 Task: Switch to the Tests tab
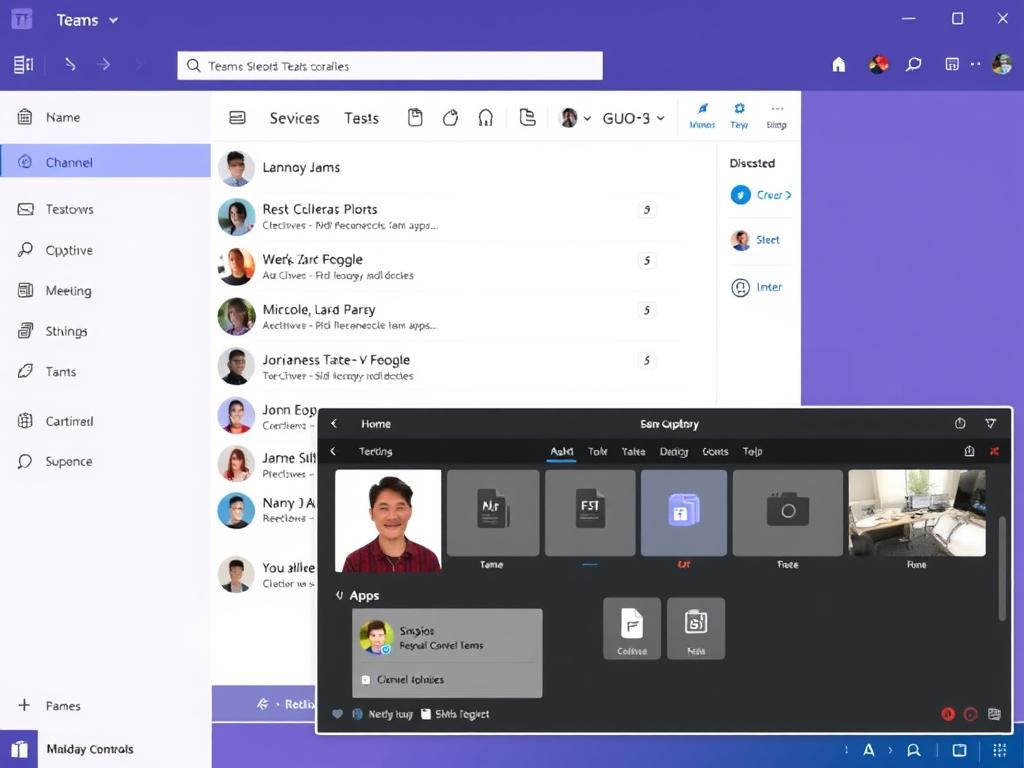pos(362,118)
